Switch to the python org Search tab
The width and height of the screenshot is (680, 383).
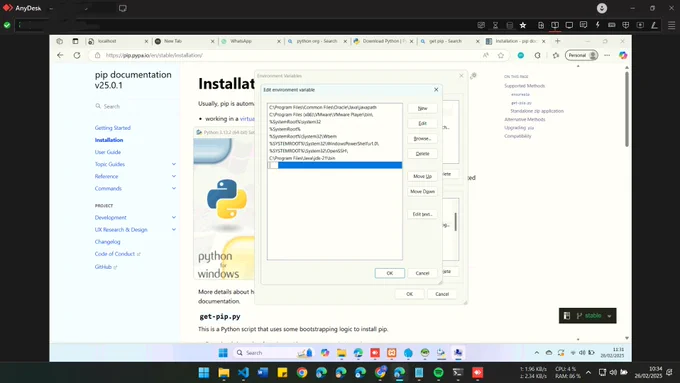coord(317,41)
